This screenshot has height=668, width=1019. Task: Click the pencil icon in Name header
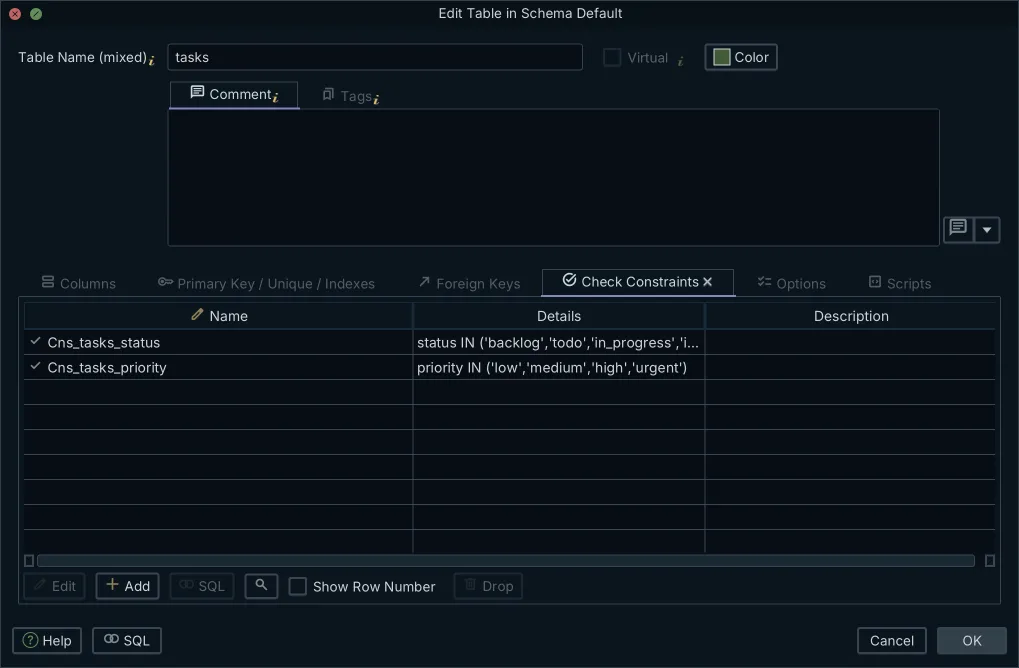click(x=198, y=315)
